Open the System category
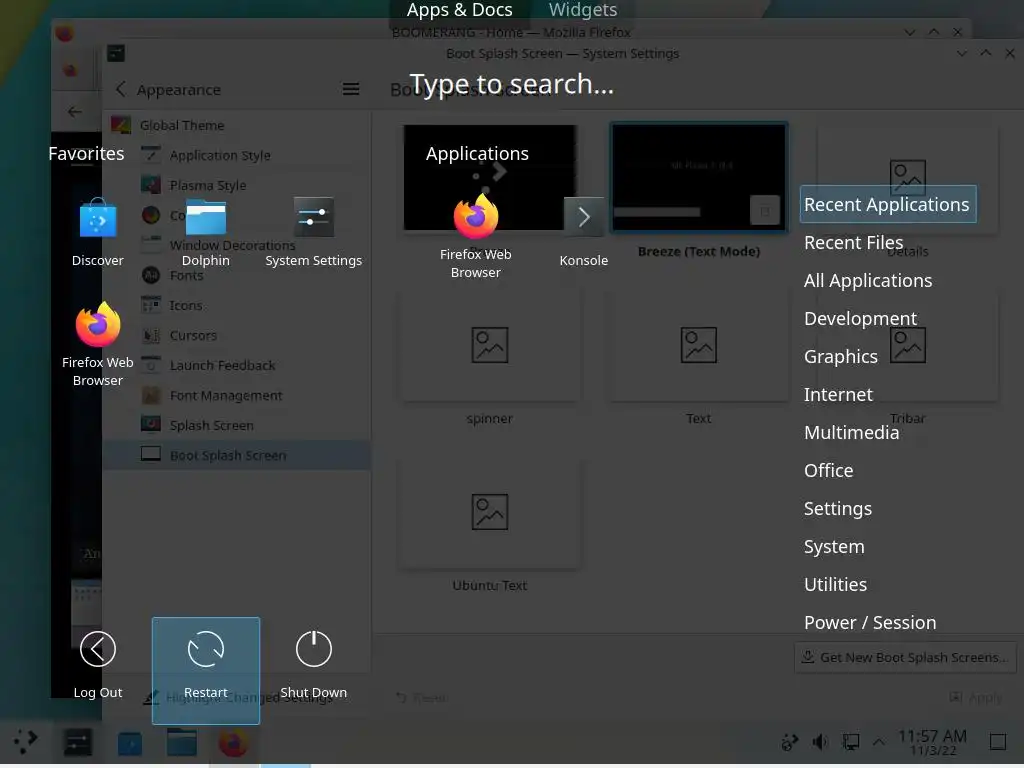Viewport: 1024px width, 768px height. [x=834, y=546]
